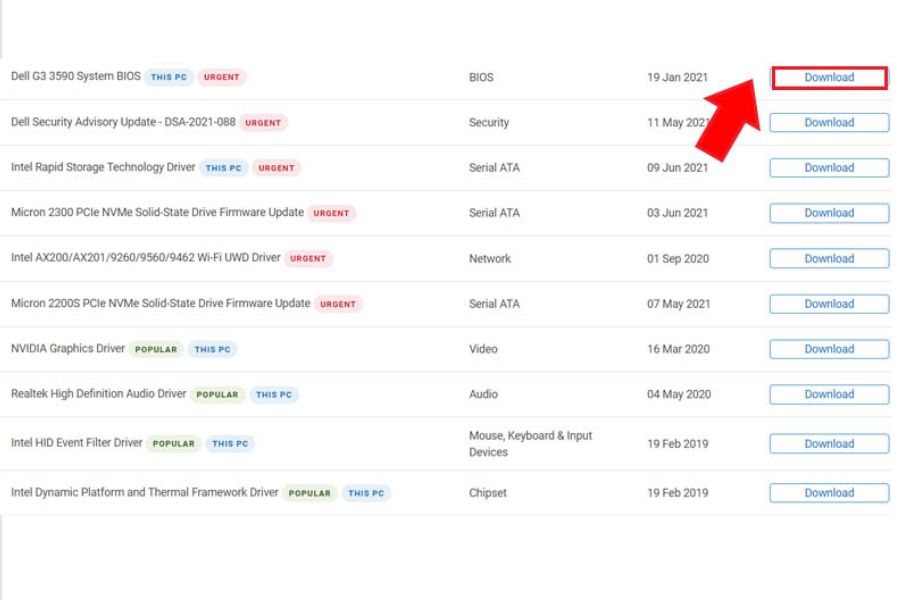Click the Mouse, Keyboard & Input Devices category
This screenshot has width=900, height=600.
click(x=530, y=444)
